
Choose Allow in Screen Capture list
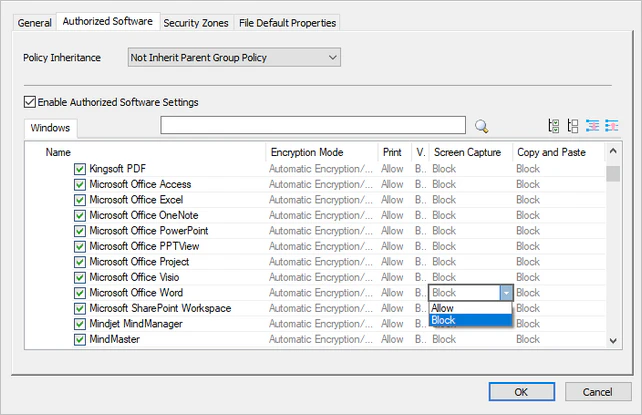470,308
